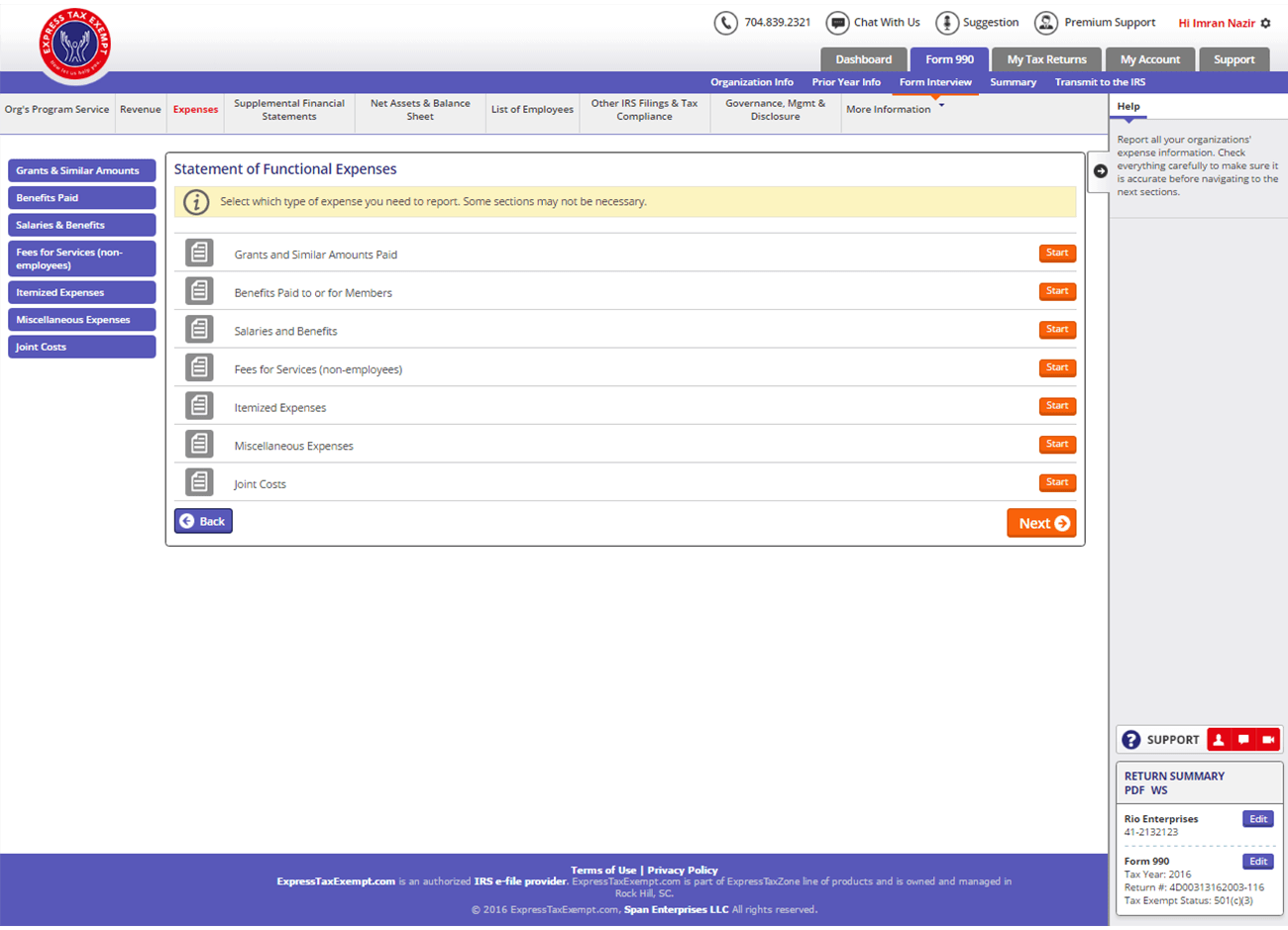Open Net Assets & Balance Sheet section
Image resolution: width=1288 pixels, height=930 pixels.
tap(420, 110)
